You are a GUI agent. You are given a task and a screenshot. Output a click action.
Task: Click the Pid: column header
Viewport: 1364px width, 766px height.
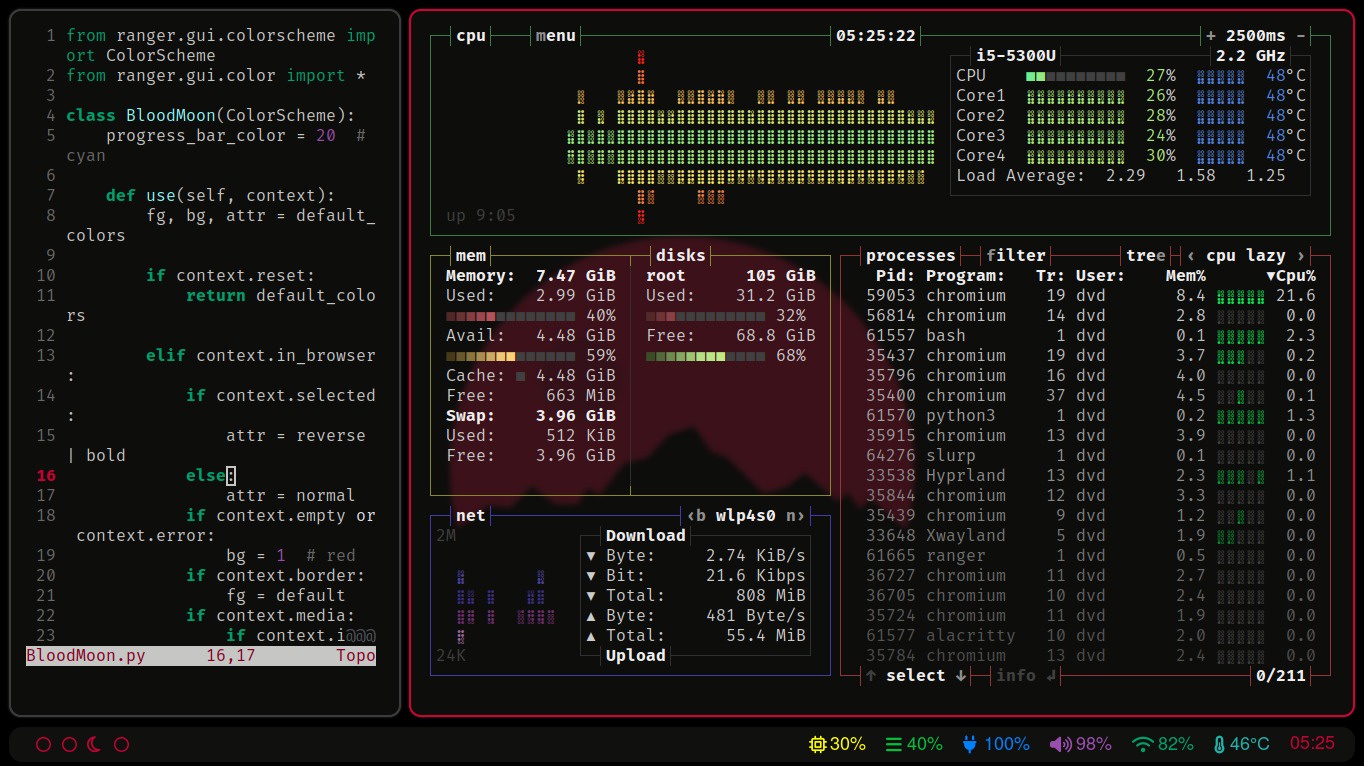896,275
